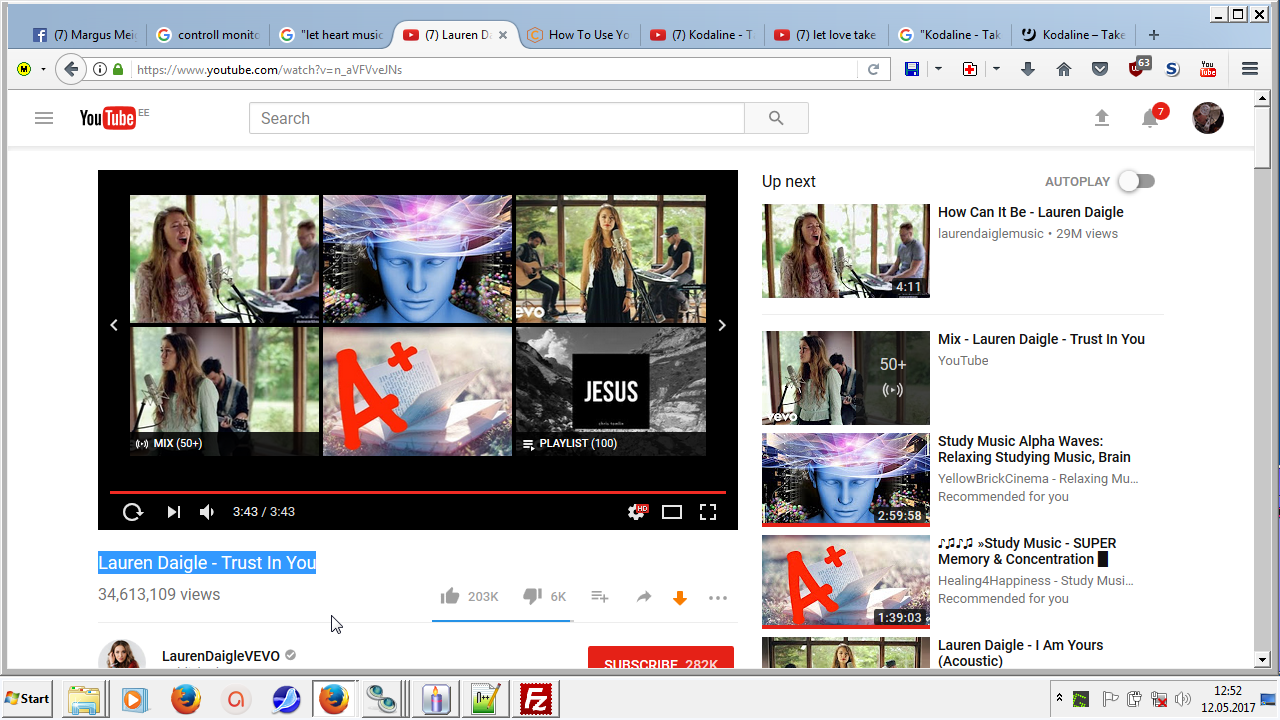The height and width of the screenshot is (720, 1280).
Task: Click the YouTube extension toolbar icon
Action: pyautogui.click(x=1208, y=69)
